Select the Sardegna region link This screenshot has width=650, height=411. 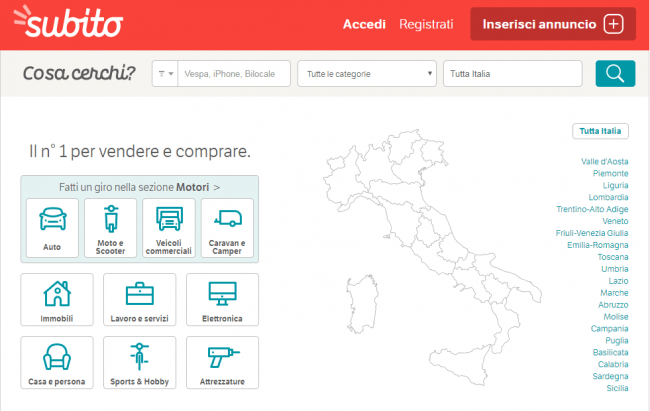coord(610,376)
